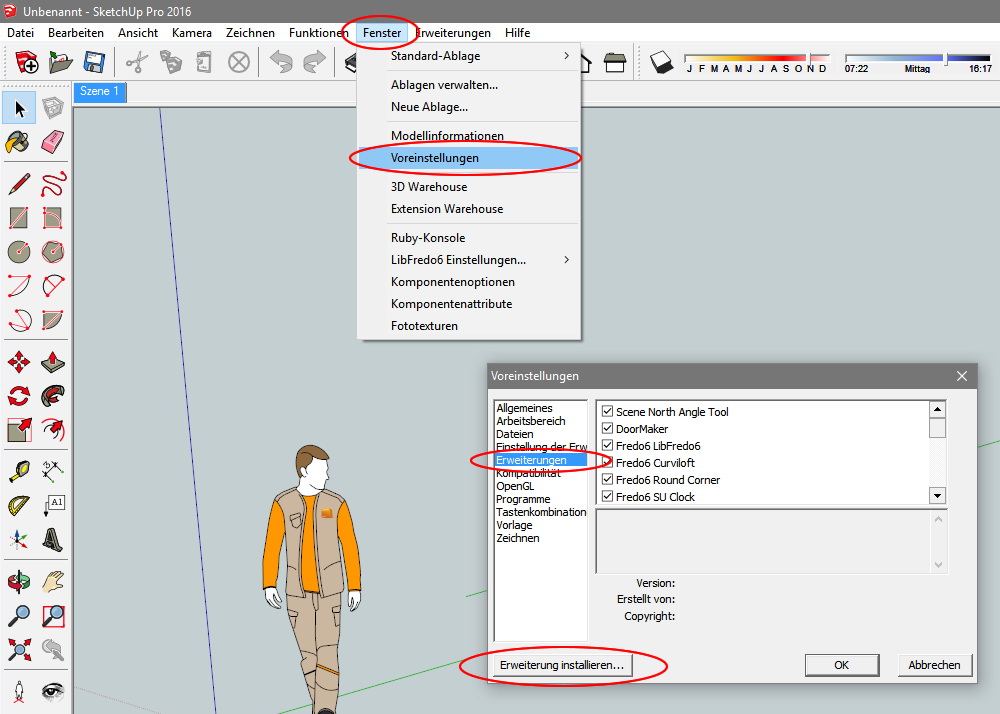Viewport: 1000px width, 714px height.
Task: Click the Zoom Extents icon
Action: [x=19, y=649]
